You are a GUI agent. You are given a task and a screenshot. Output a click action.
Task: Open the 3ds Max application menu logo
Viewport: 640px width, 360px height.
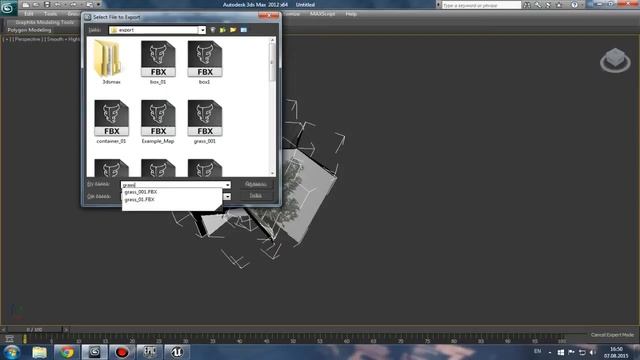point(8,7)
